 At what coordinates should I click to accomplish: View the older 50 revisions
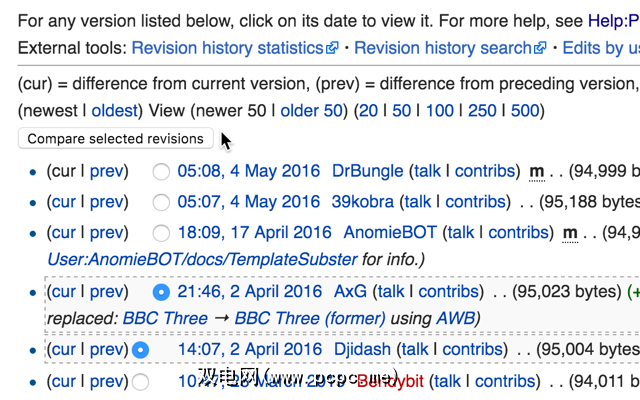coord(310,110)
